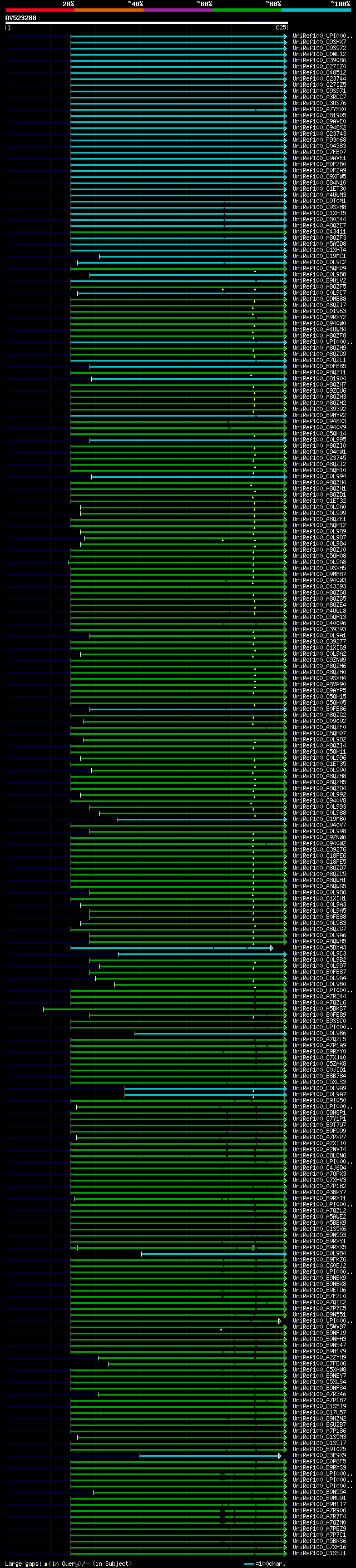Viewport: 356px width, 1568px height.
Task: Select hit label UniRef100_C0L9A7
Action: (319, 1095)
